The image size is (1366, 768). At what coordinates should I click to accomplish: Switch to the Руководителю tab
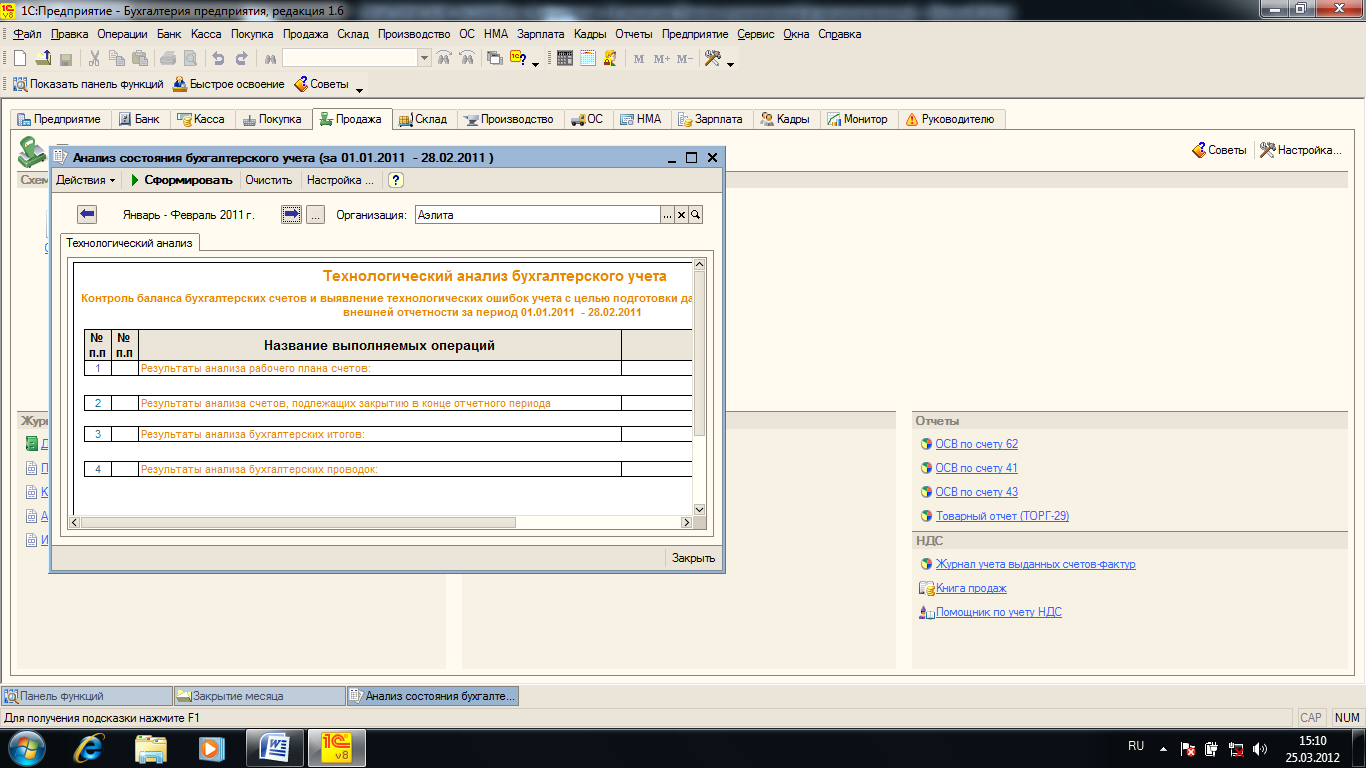[950, 119]
